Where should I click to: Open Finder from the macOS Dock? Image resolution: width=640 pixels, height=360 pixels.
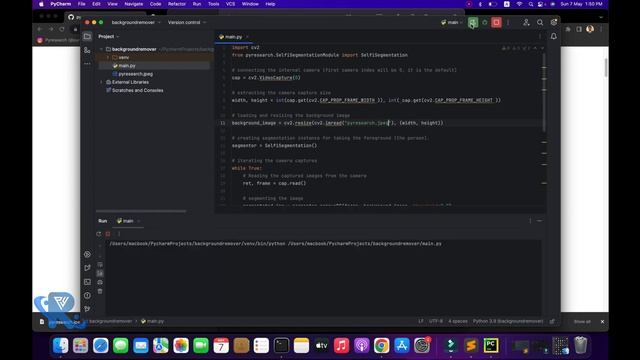pos(60,346)
